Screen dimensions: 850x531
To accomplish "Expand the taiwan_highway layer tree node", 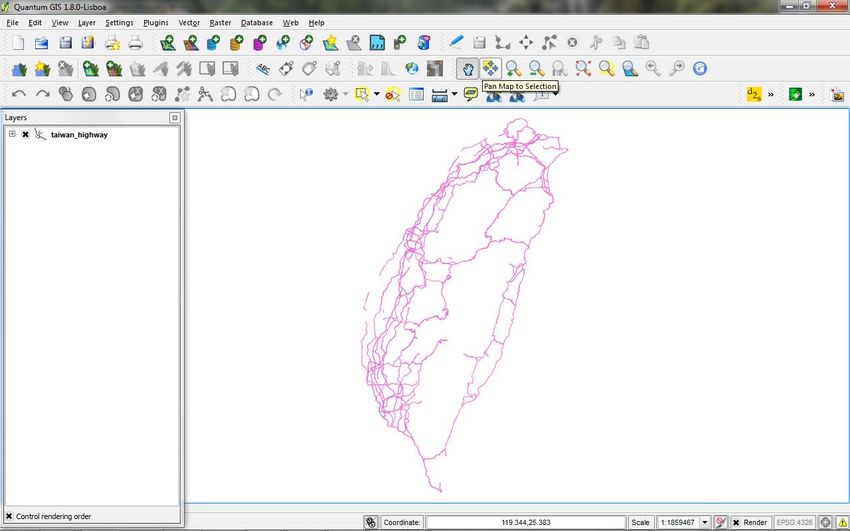I will [12, 134].
